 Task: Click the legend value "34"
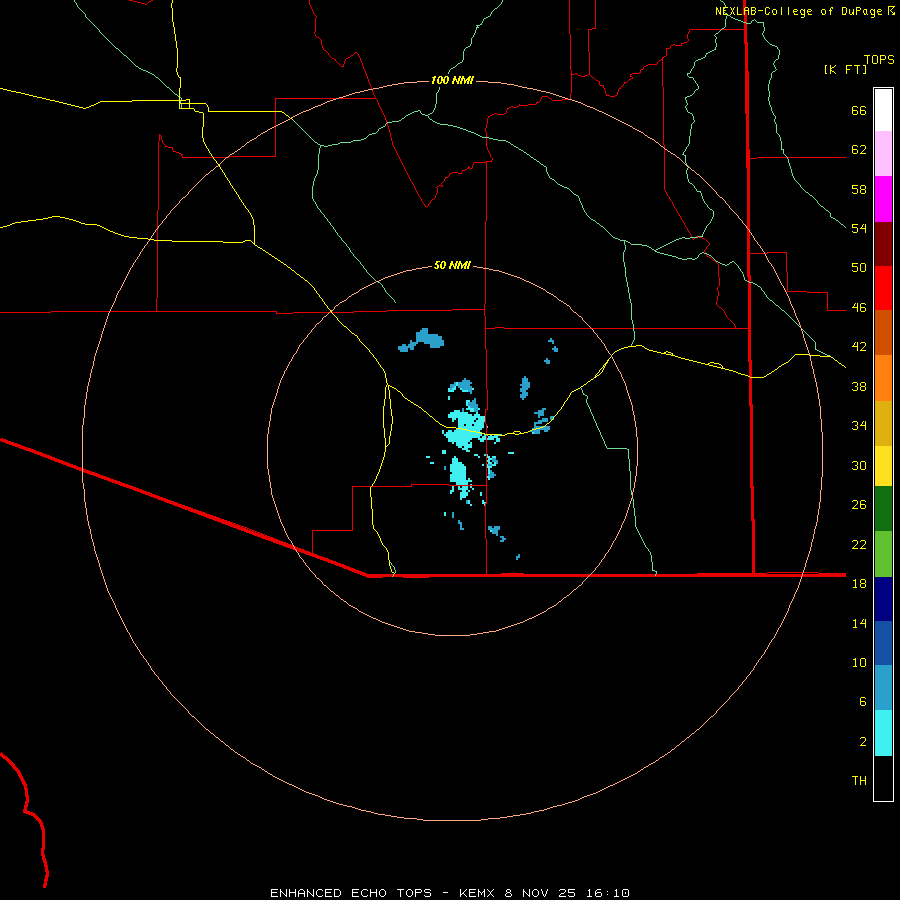coord(859,425)
